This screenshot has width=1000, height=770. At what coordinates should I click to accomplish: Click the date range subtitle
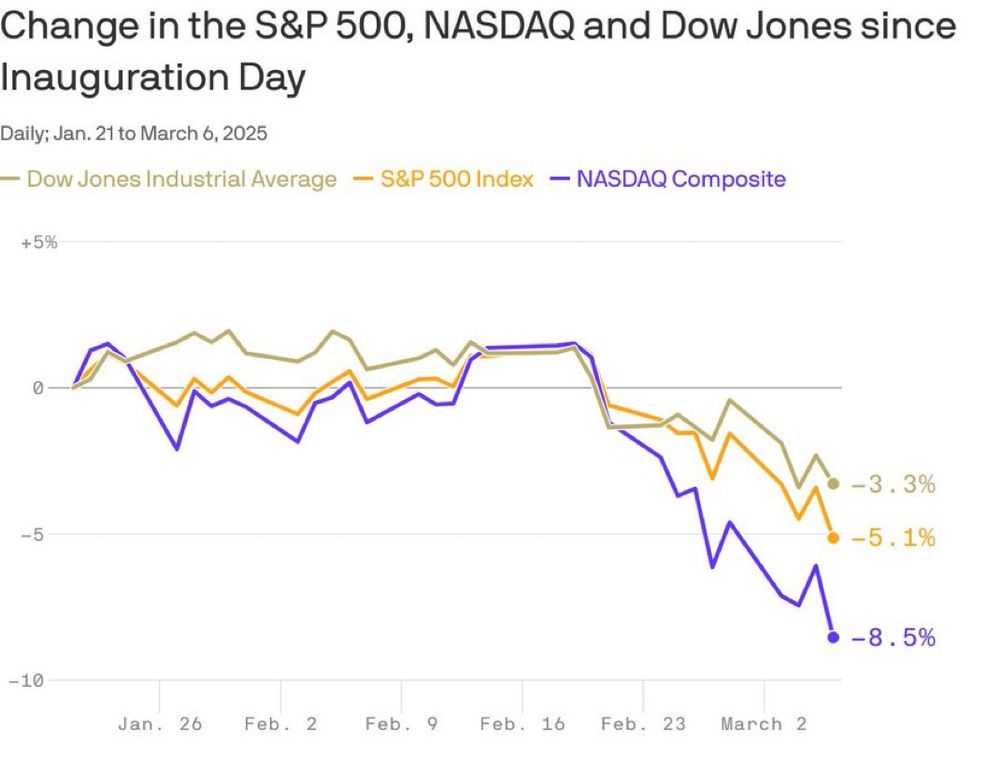tap(133, 133)
